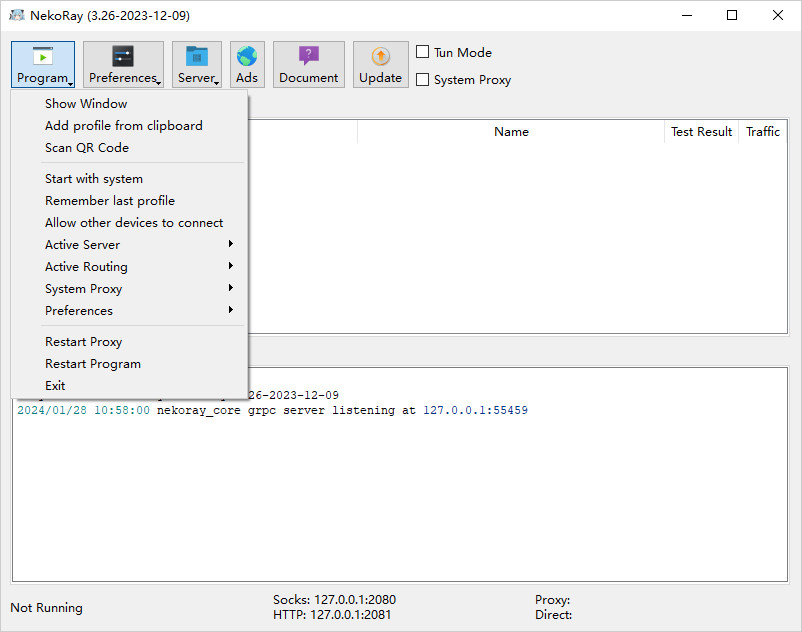Toggle Remember last profile option

point(129,201)
